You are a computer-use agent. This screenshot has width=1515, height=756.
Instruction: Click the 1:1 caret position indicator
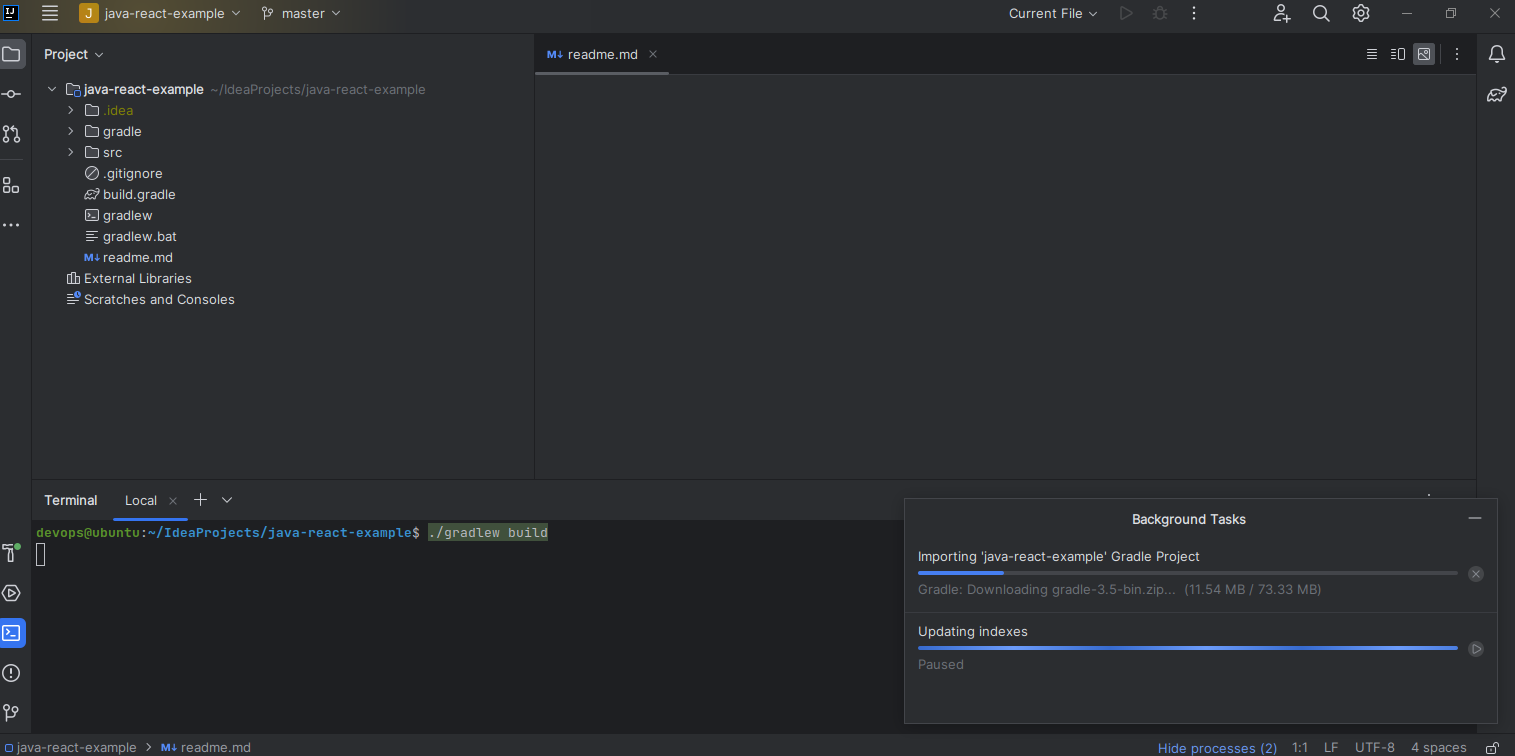click(1300, 747)
